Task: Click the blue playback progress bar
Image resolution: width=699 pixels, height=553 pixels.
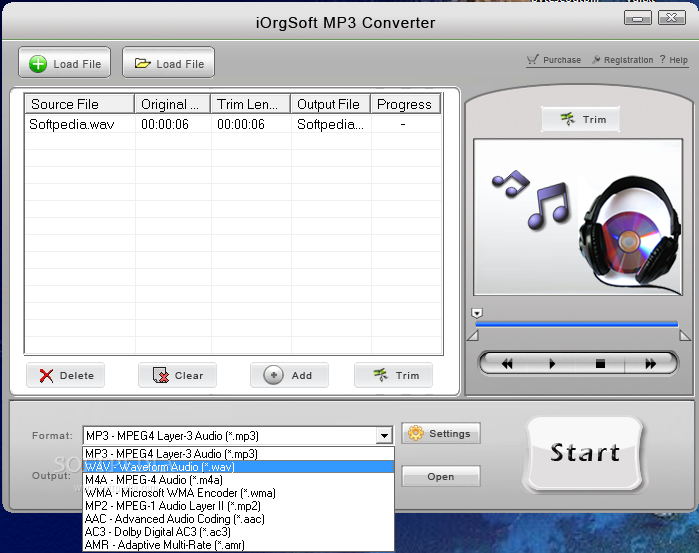Action: (x=577, y=324)
